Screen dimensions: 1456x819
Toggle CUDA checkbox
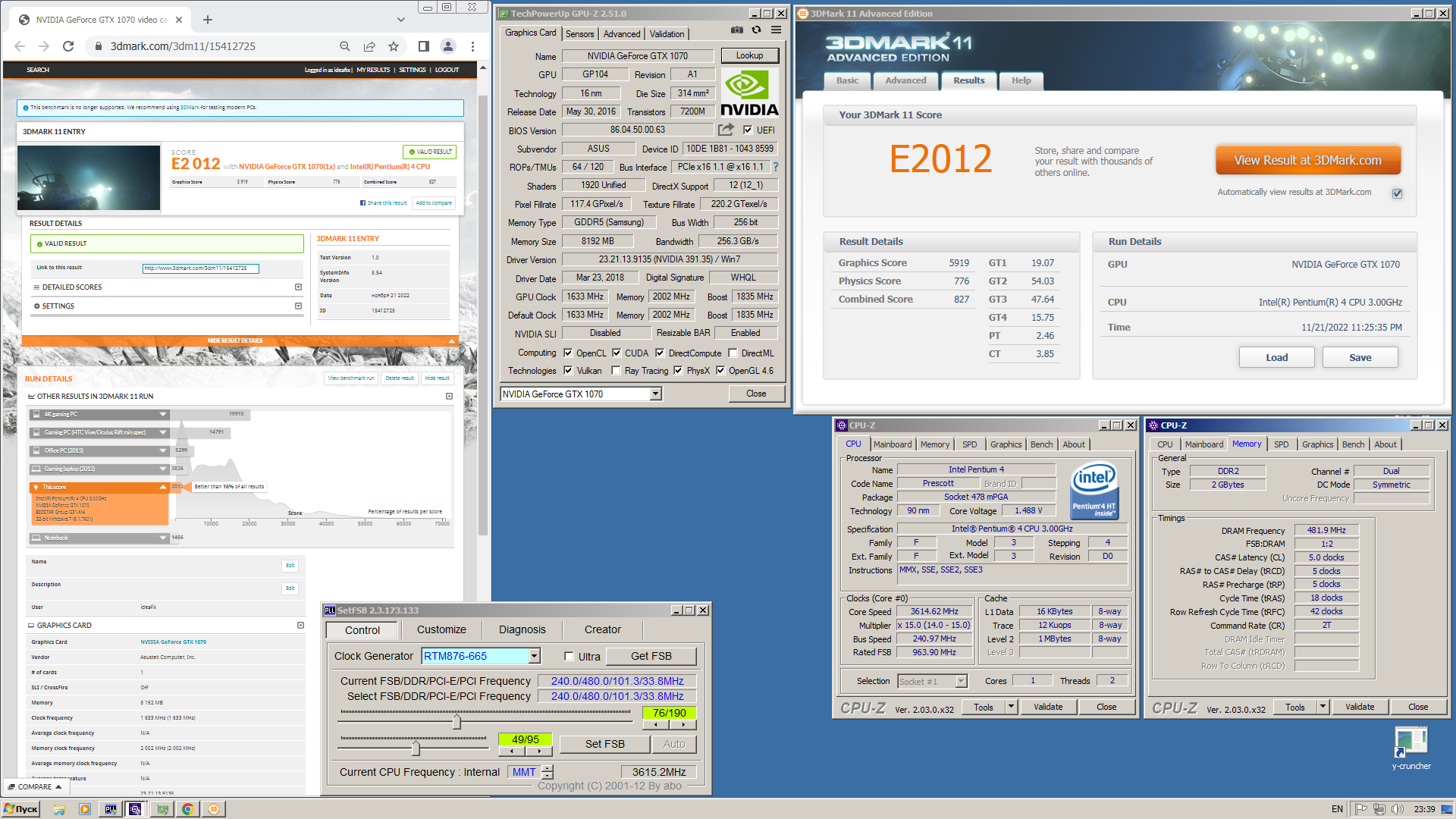coord(617,353)
